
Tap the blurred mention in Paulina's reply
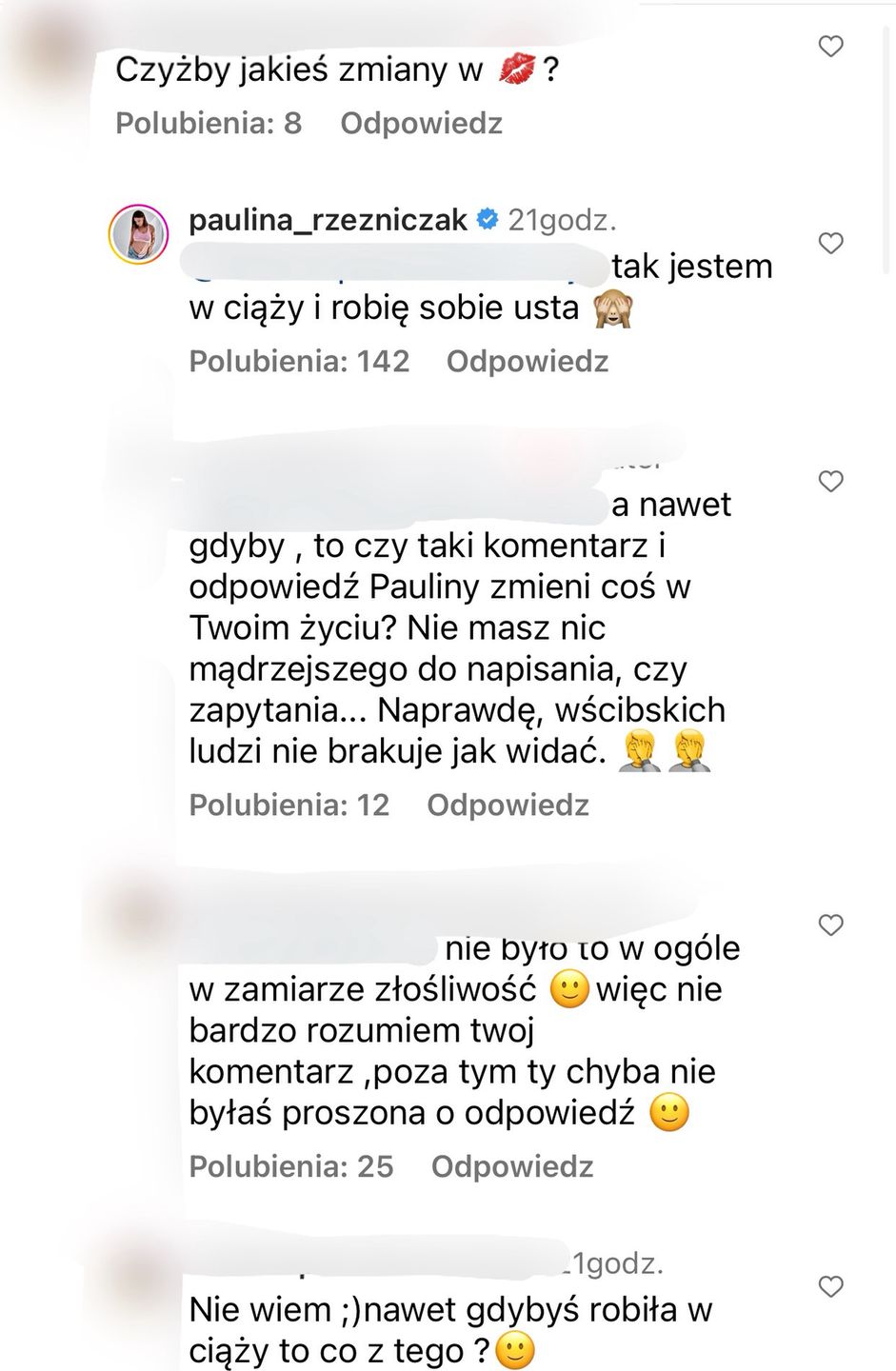(x=398, y=267)
